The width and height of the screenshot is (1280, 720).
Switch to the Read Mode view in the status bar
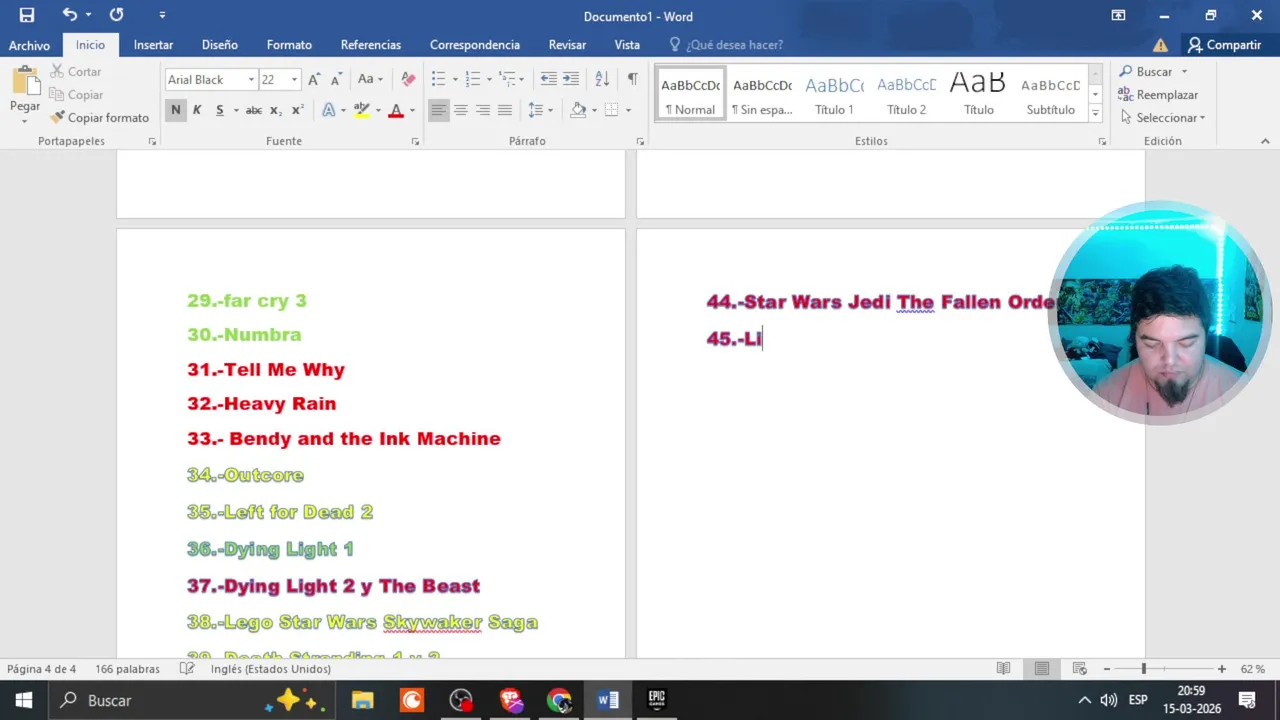pos(1003,668)
